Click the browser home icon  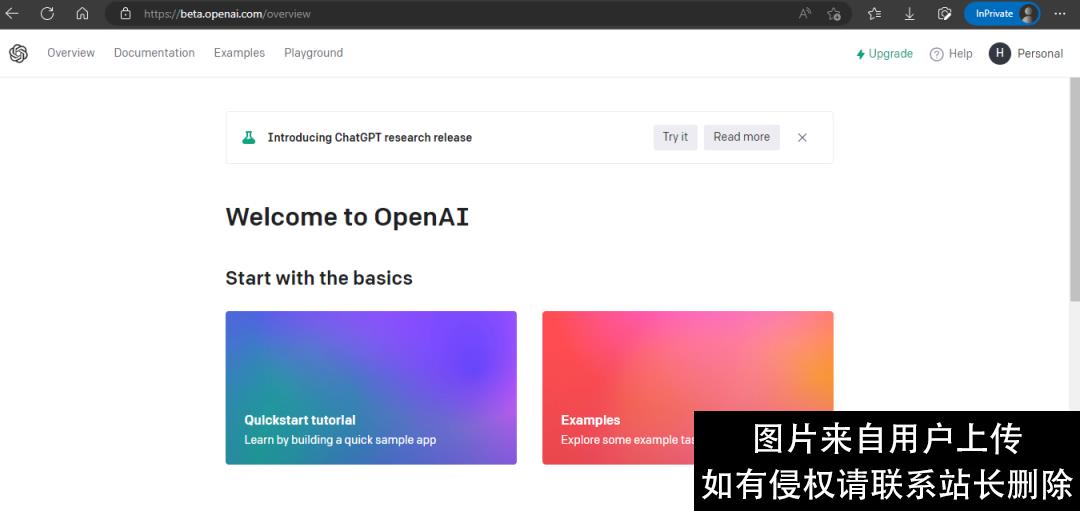pos(82,14)
